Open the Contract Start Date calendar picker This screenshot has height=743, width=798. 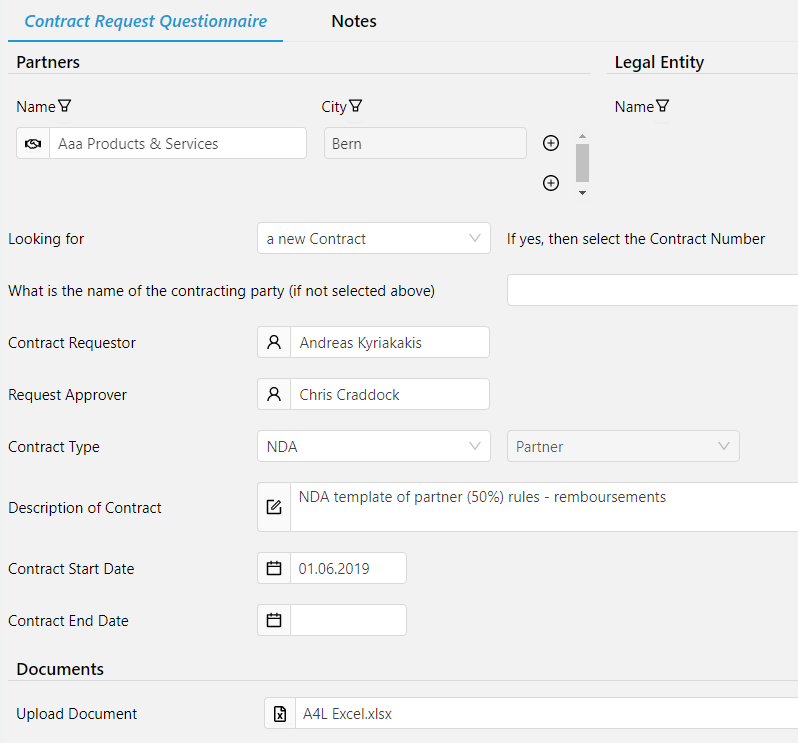pos(274,568)
